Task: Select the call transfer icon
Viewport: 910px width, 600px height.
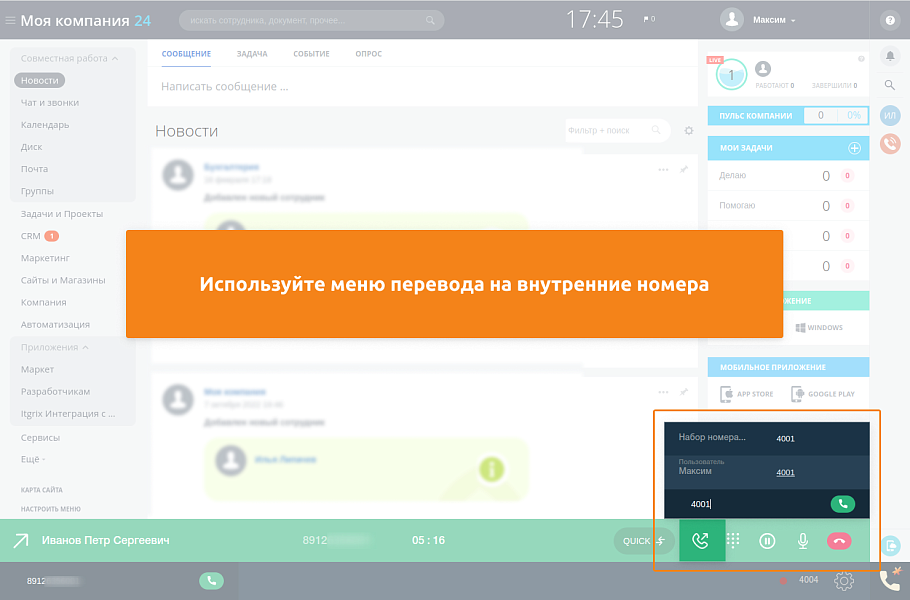Action: pos(702,540)
